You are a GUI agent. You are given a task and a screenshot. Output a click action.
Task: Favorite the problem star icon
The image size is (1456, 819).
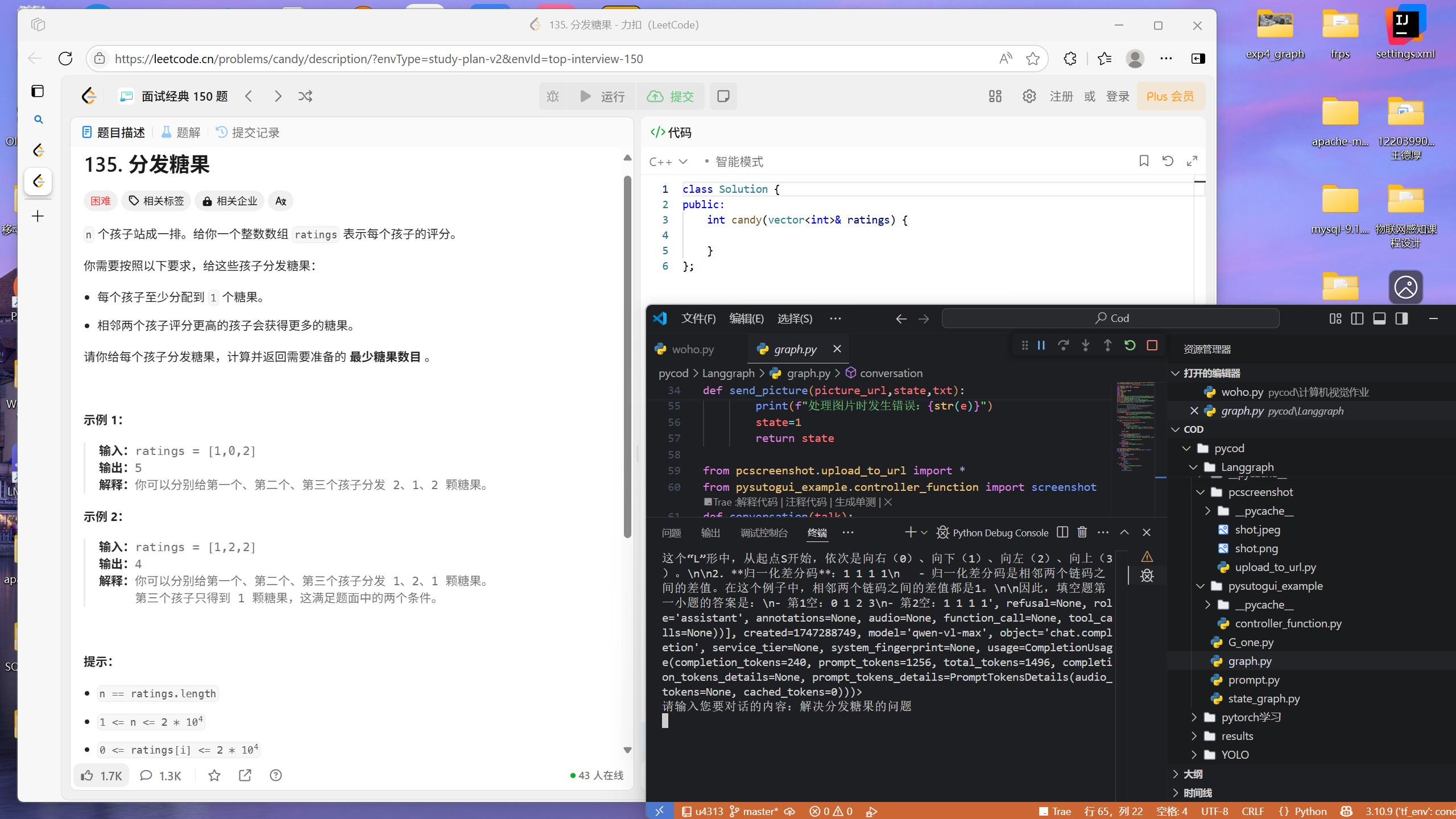click(x=214, y=775)
